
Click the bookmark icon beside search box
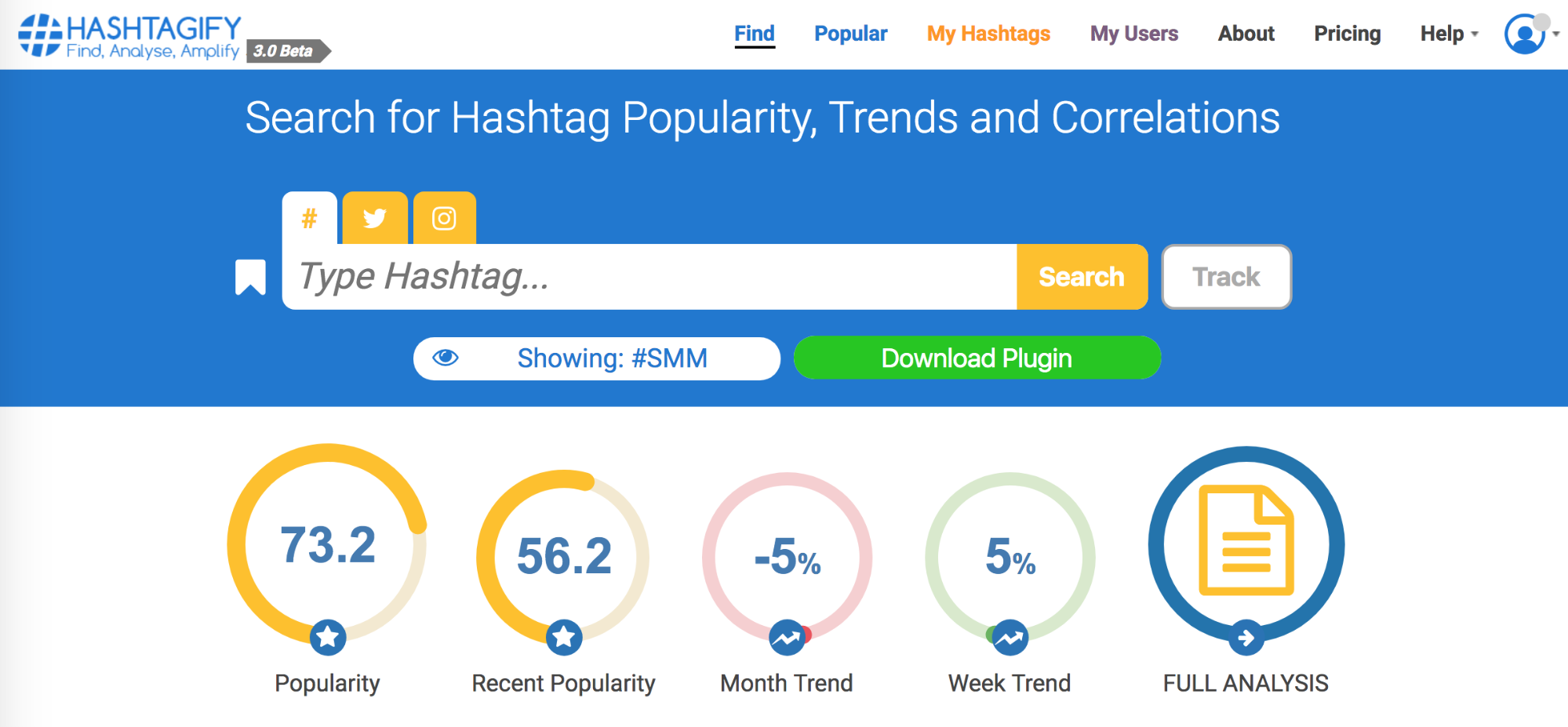tap(250, 277)
